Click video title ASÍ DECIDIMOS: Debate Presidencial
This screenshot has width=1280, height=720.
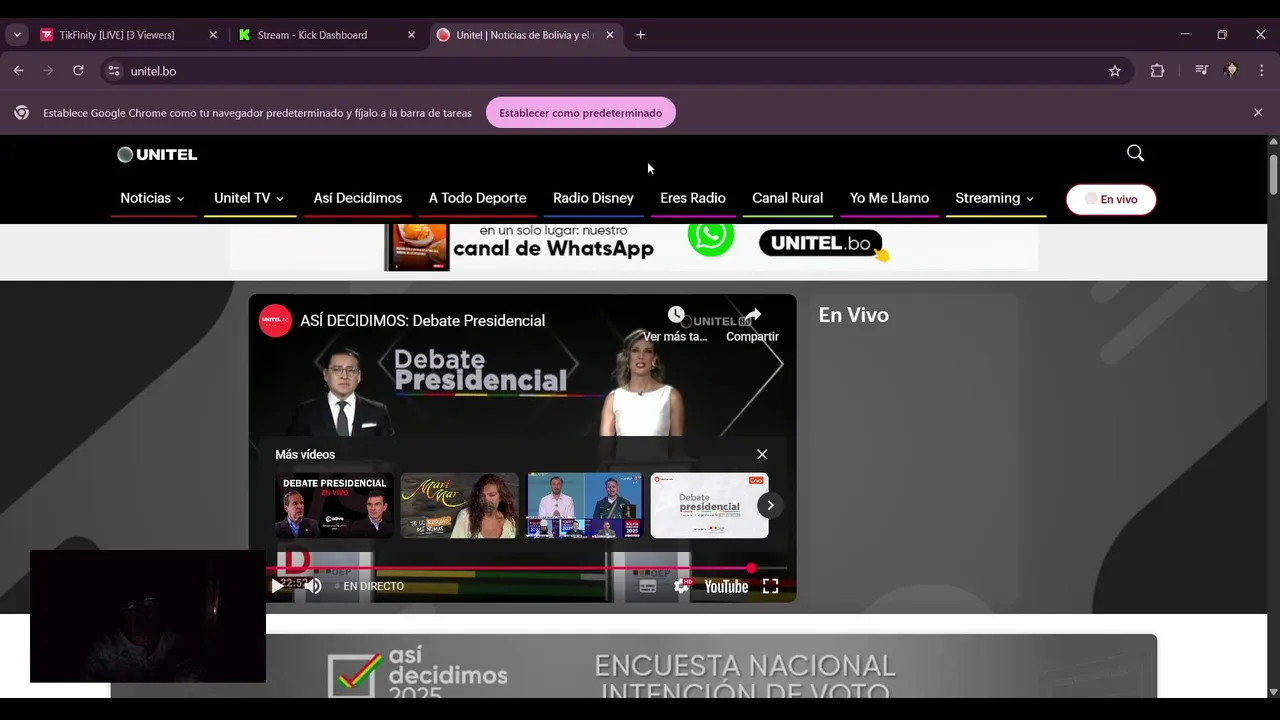coord(422,321)
